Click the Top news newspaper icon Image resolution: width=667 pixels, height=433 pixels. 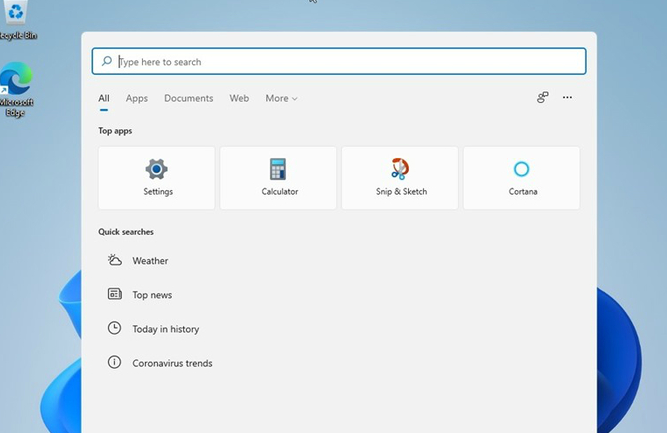click(x=114, y=294)
